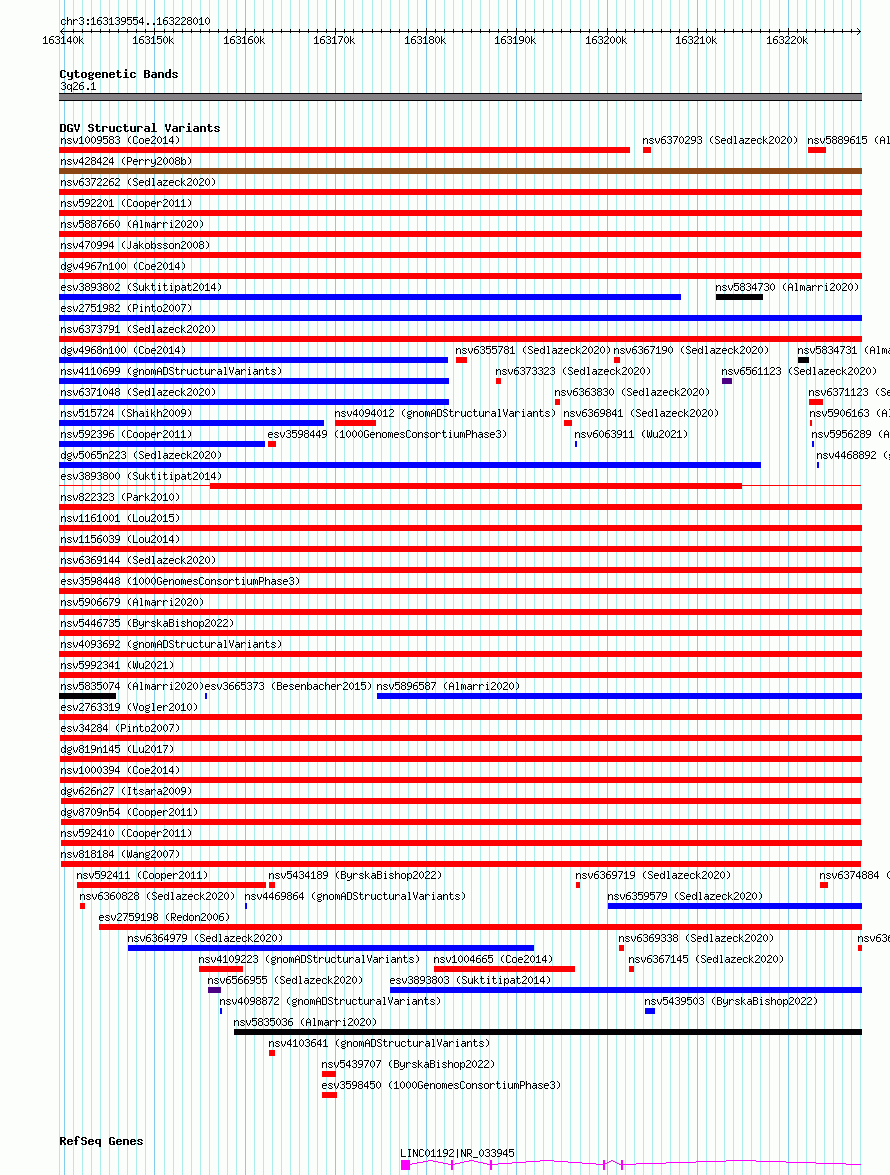Select nsv515724 (Shaikh2009) label
Screen dimensions: 890x1175
(126, 413)
